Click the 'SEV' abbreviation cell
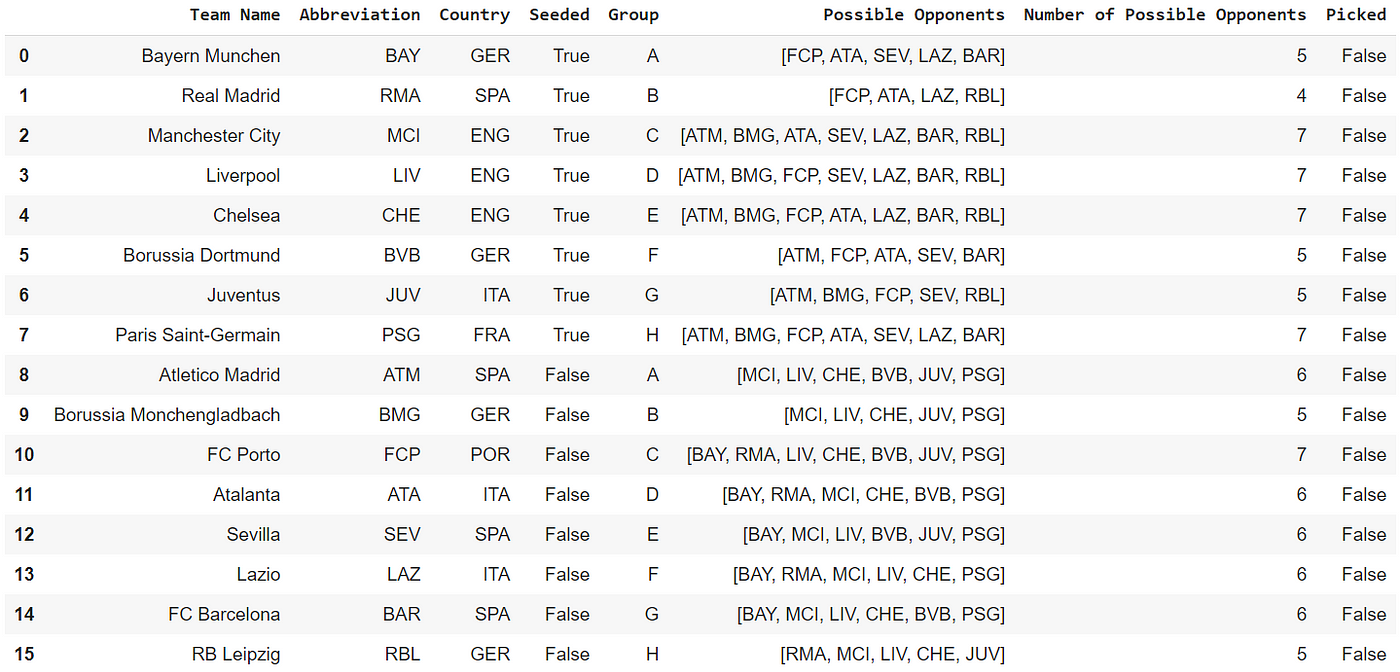Viewport: 1400px width, 672px height. [x=402, y=535]
